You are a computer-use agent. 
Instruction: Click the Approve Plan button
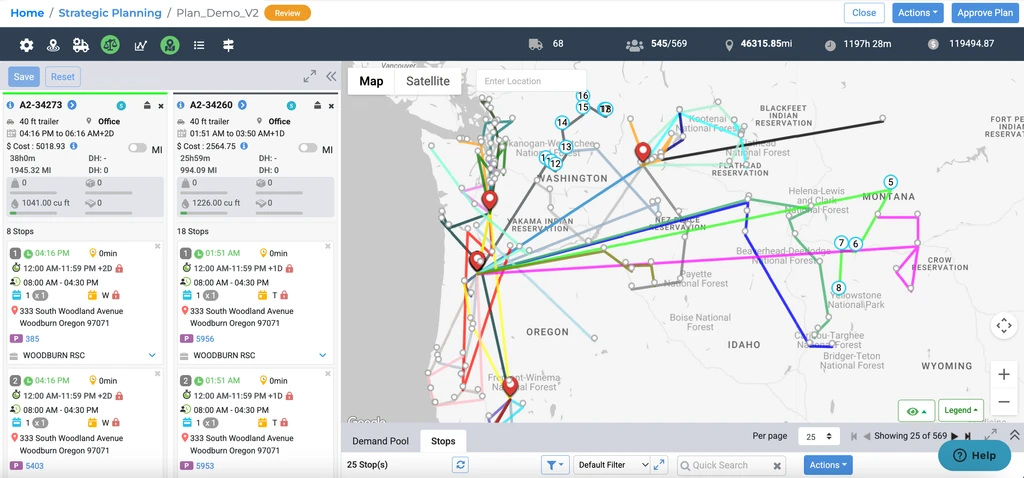[x=984, y=13]
